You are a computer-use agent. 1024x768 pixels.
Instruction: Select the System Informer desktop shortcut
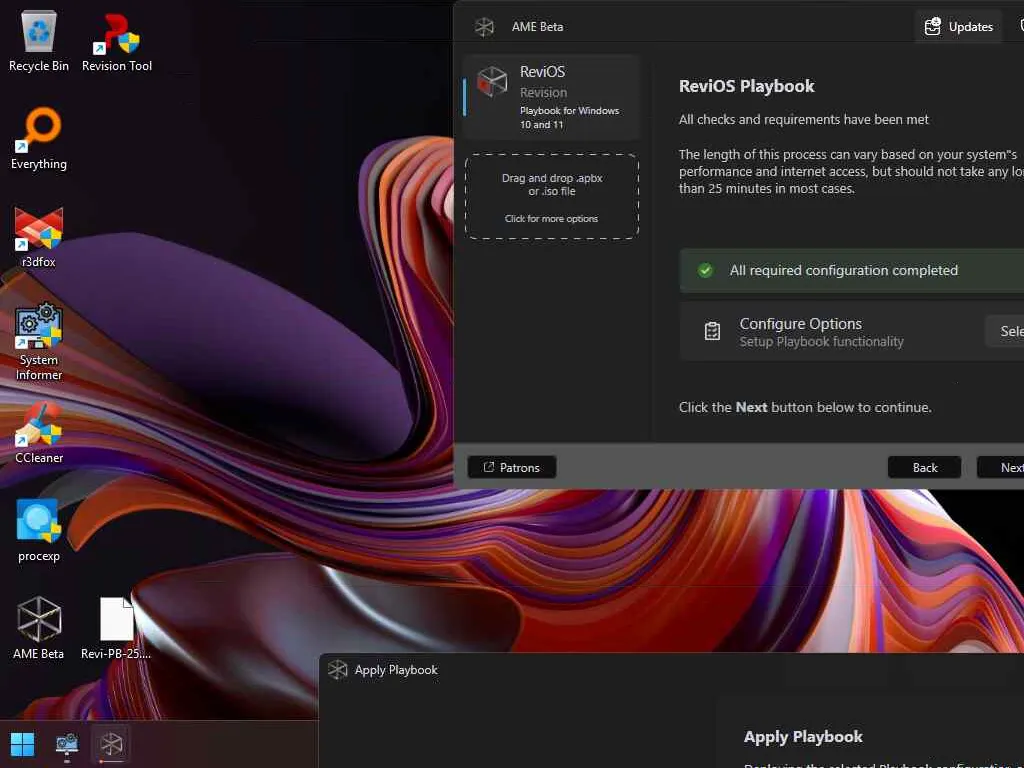39,342
